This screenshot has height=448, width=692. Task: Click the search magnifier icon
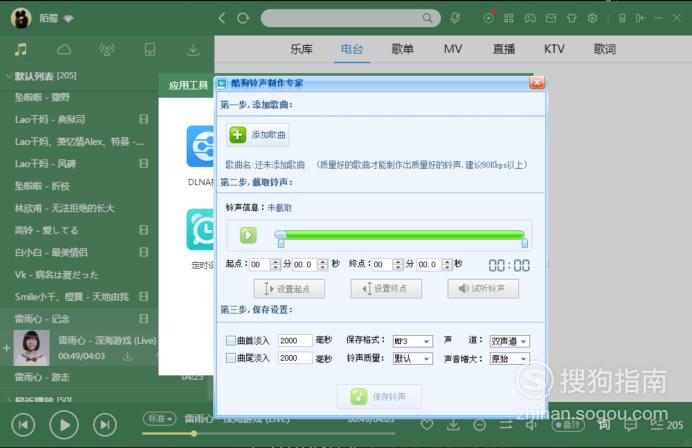click(427, 18)
